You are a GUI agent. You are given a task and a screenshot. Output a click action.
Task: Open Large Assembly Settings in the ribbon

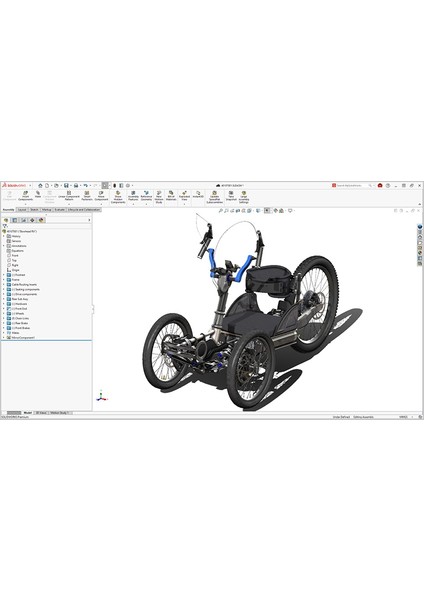click(x=244, y=197)
